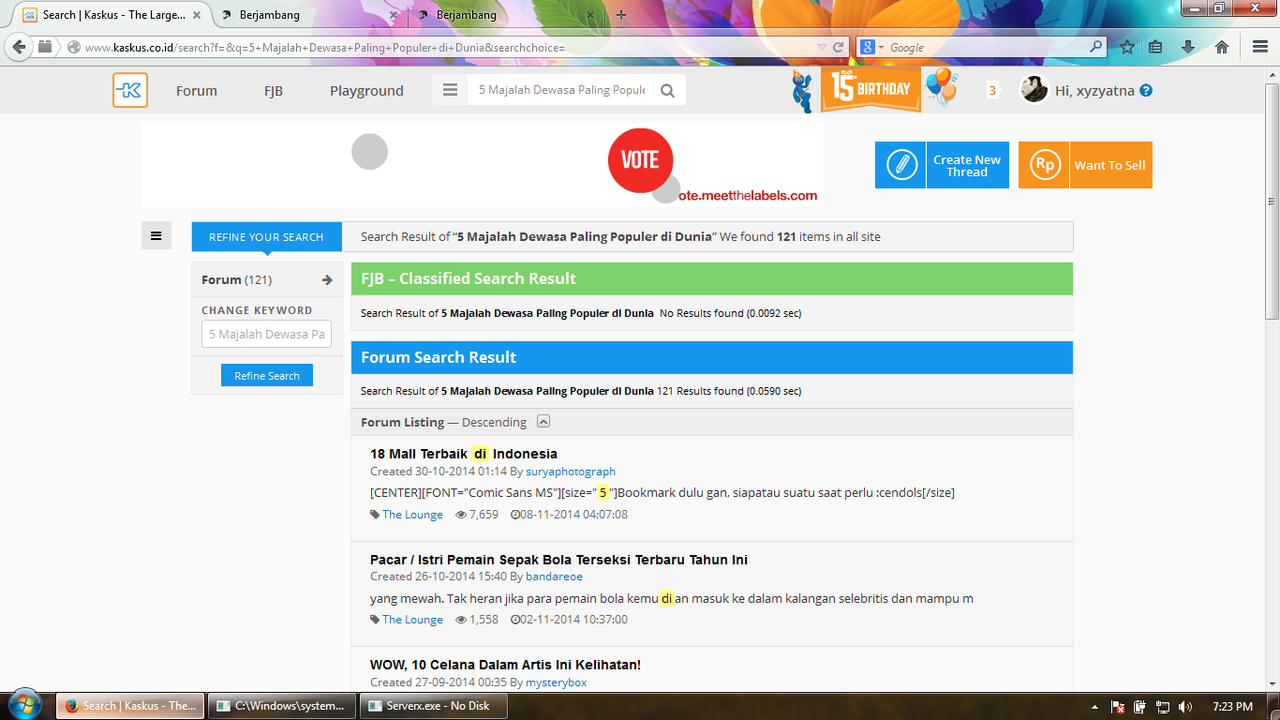The width and height of the screenshot is (1280, 720).
Task: Collapse the Forum Listing toggle icon
Action: click(x=543, y=421)
